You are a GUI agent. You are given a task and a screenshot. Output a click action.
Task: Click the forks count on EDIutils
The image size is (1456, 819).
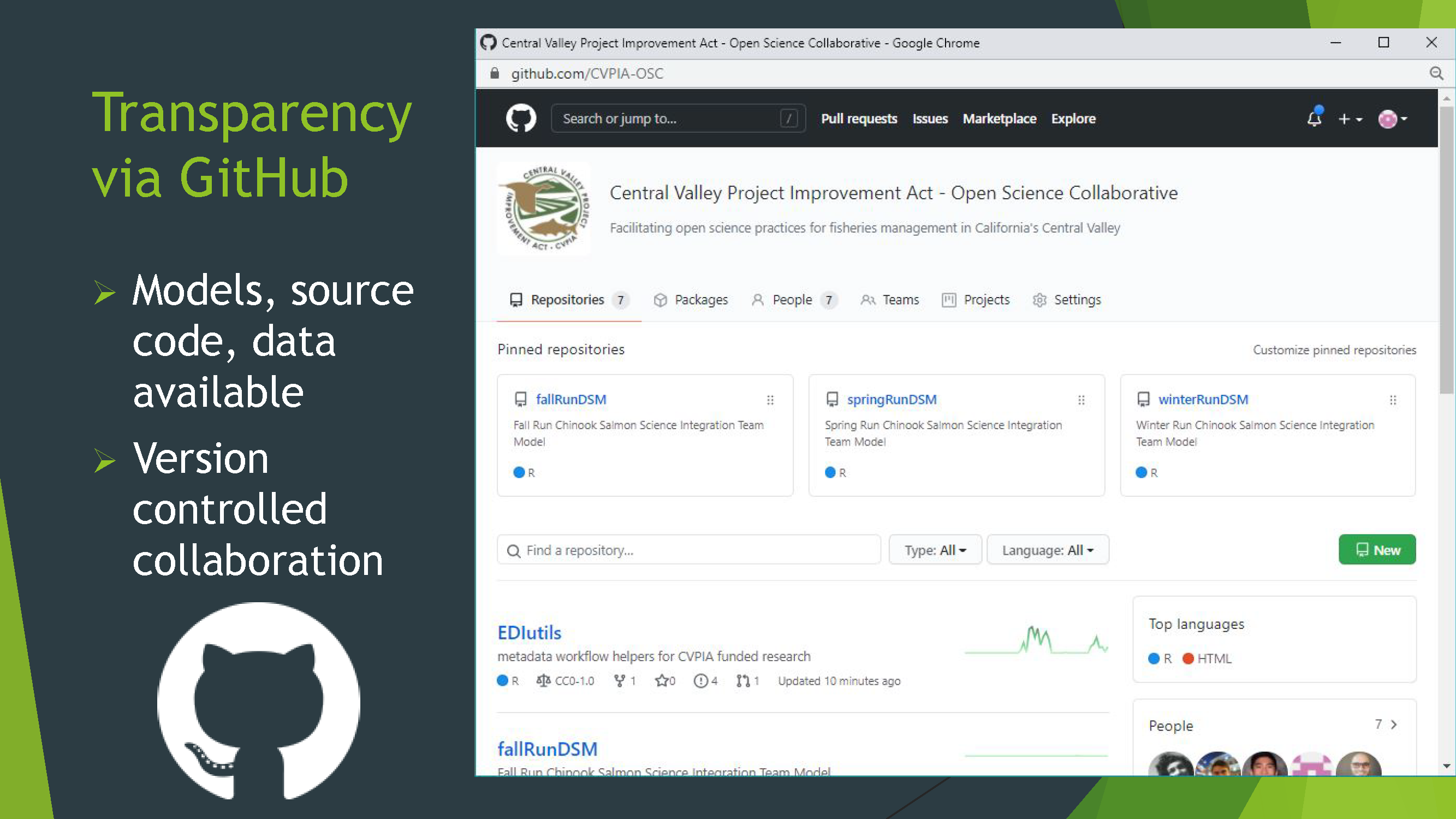(625, 681)
